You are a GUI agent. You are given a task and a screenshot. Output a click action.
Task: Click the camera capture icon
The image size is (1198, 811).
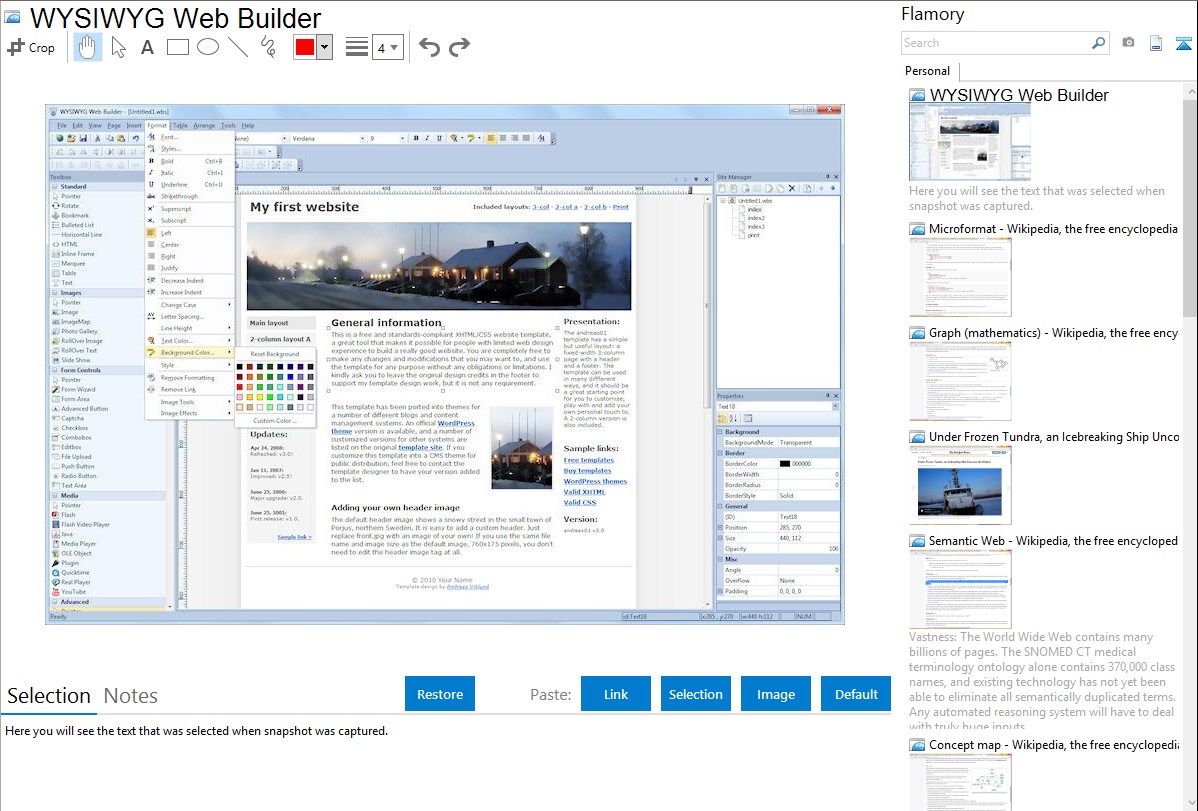(x=1128, y=43)
